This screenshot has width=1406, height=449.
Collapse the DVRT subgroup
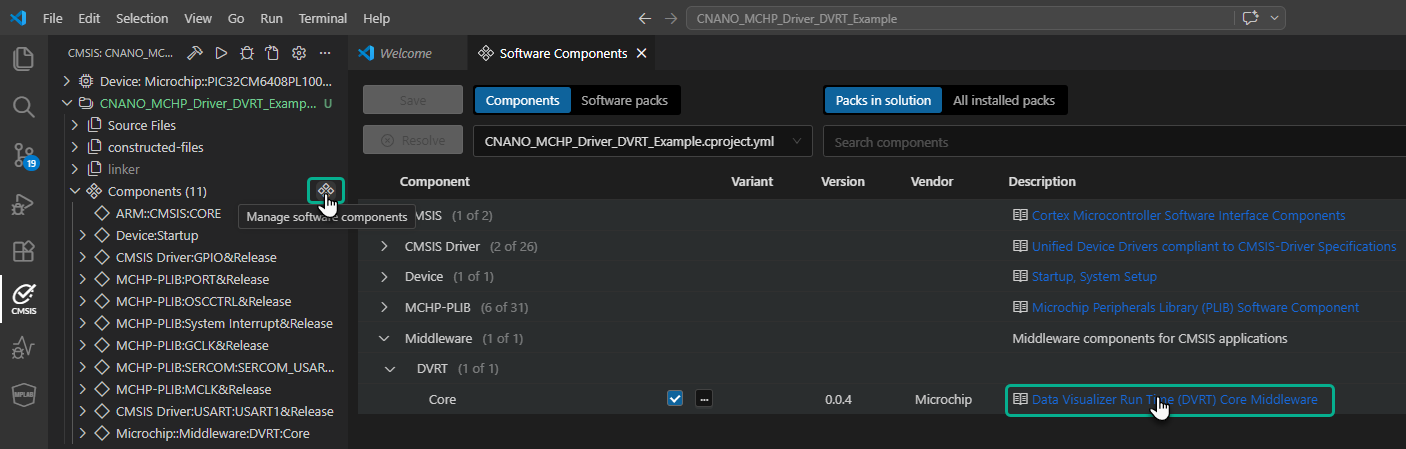(391, 369)
